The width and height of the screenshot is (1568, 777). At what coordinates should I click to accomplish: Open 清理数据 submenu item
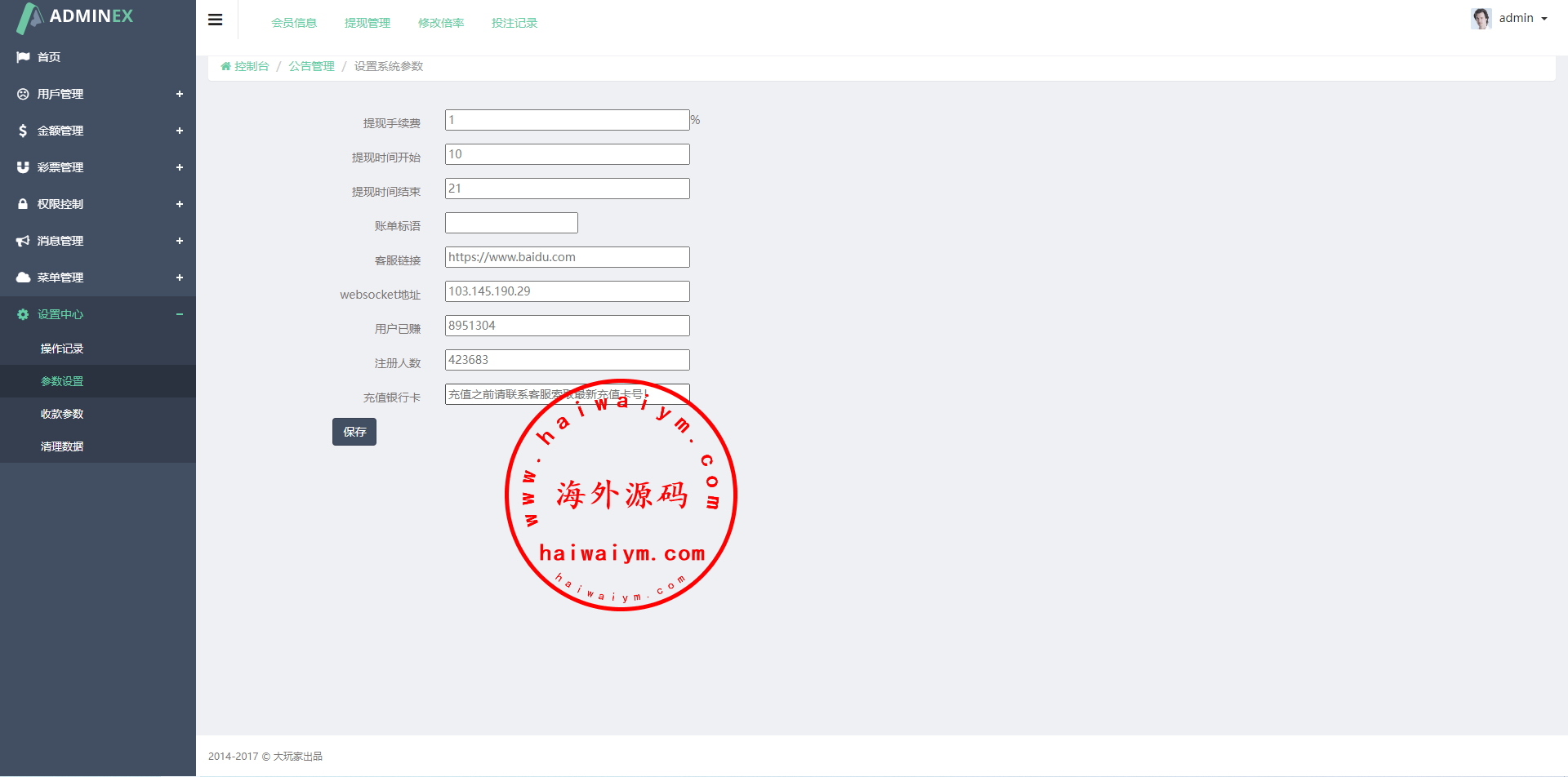62,446
